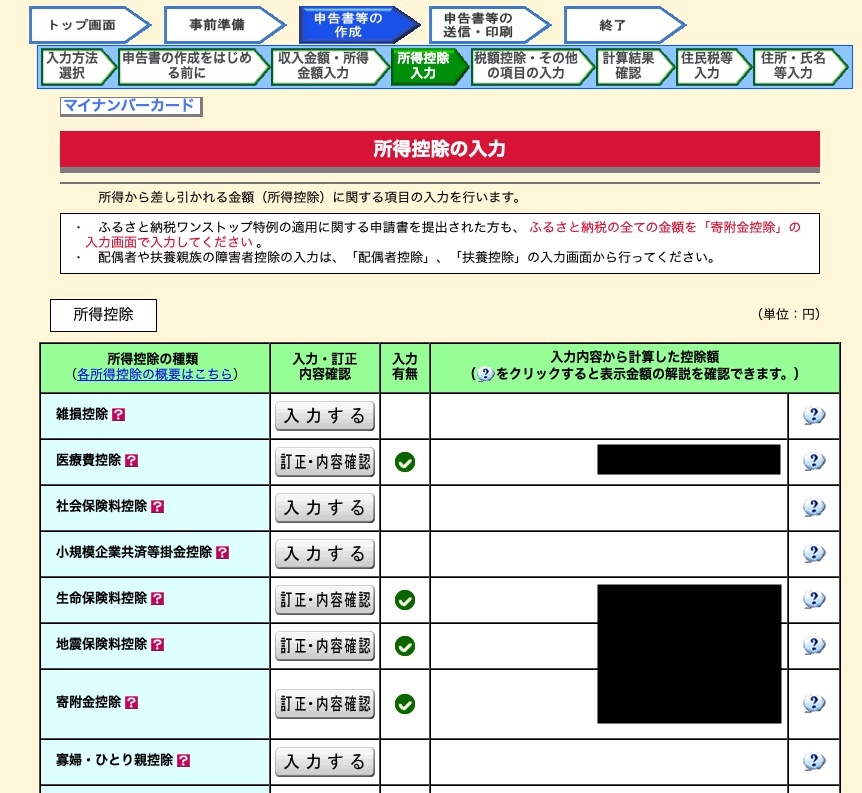Viewport: 862px width, 793px height.
Task: Open help icon beside 小規模企業共済等掛金控除 label
Action: click(223, 552)
